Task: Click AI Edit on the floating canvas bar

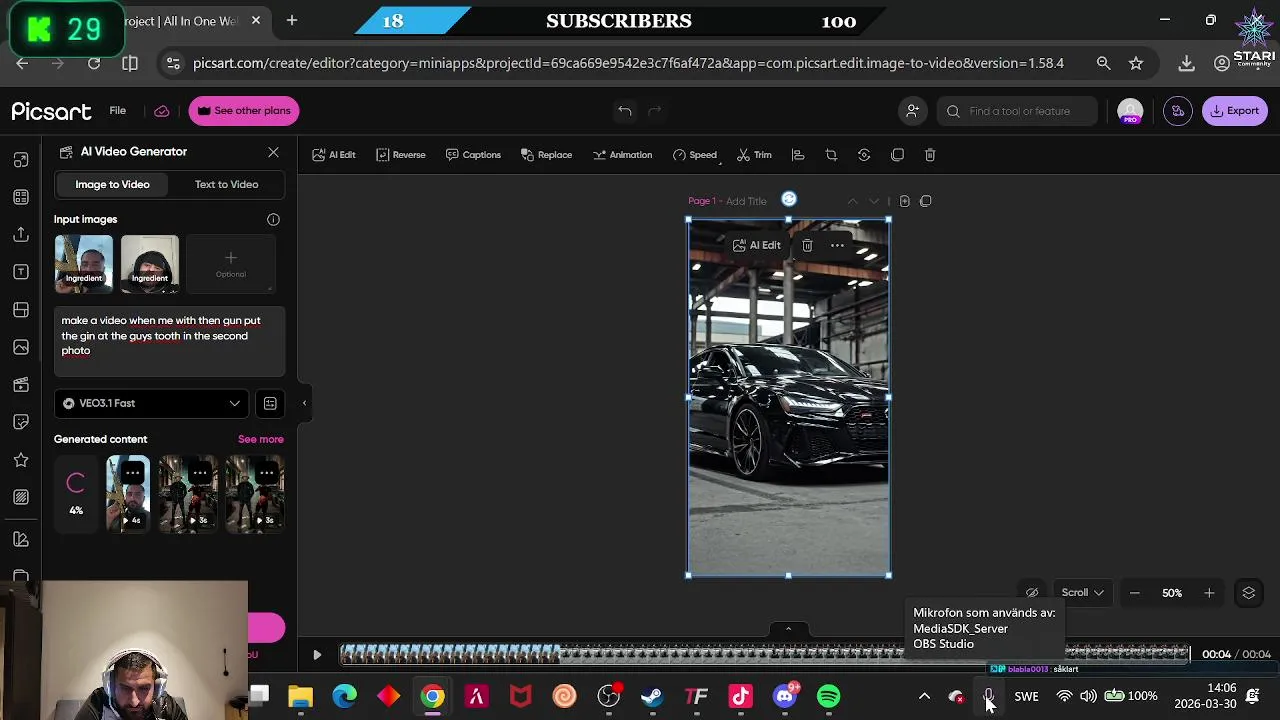Action: (757, 245)
